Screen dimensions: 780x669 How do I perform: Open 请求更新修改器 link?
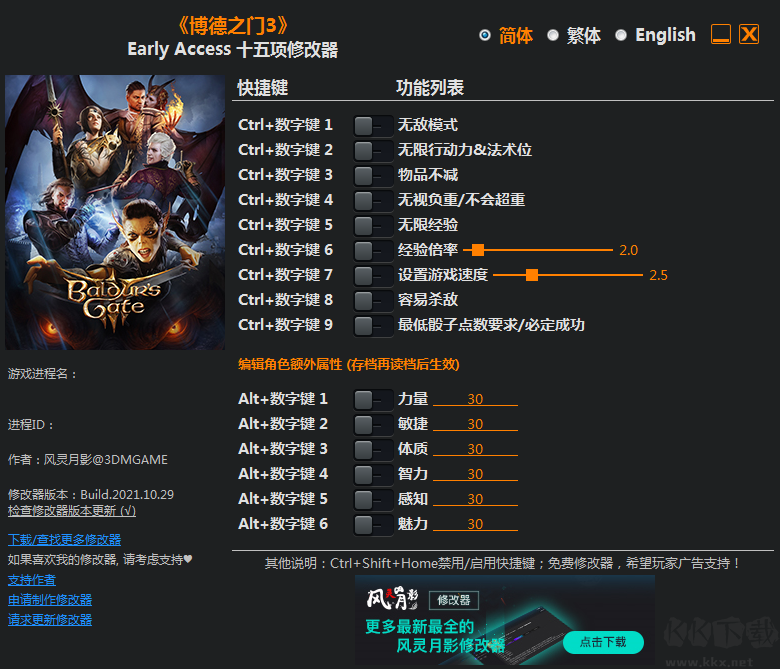(50, 620)
